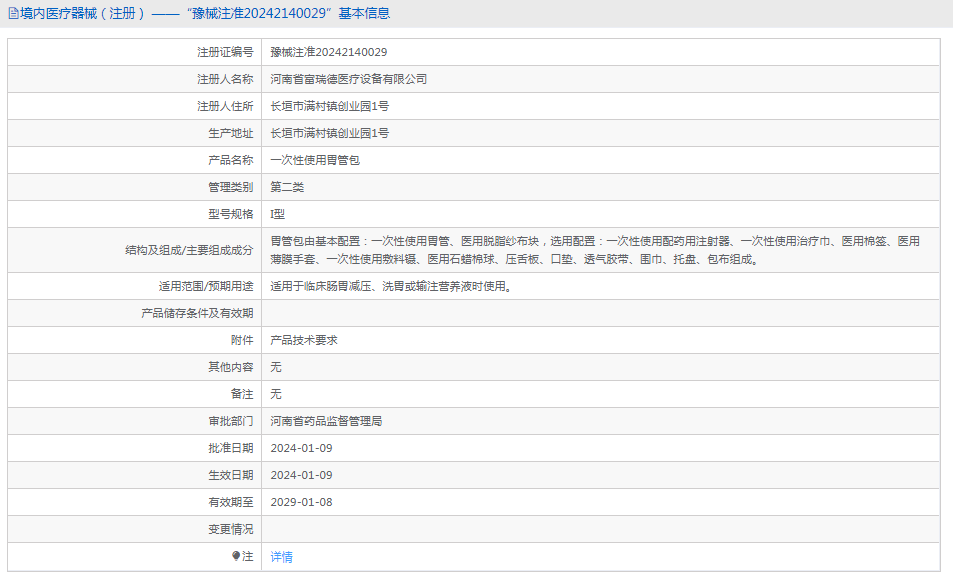Click the 生产地址 row label

click(x=231, y=133)
